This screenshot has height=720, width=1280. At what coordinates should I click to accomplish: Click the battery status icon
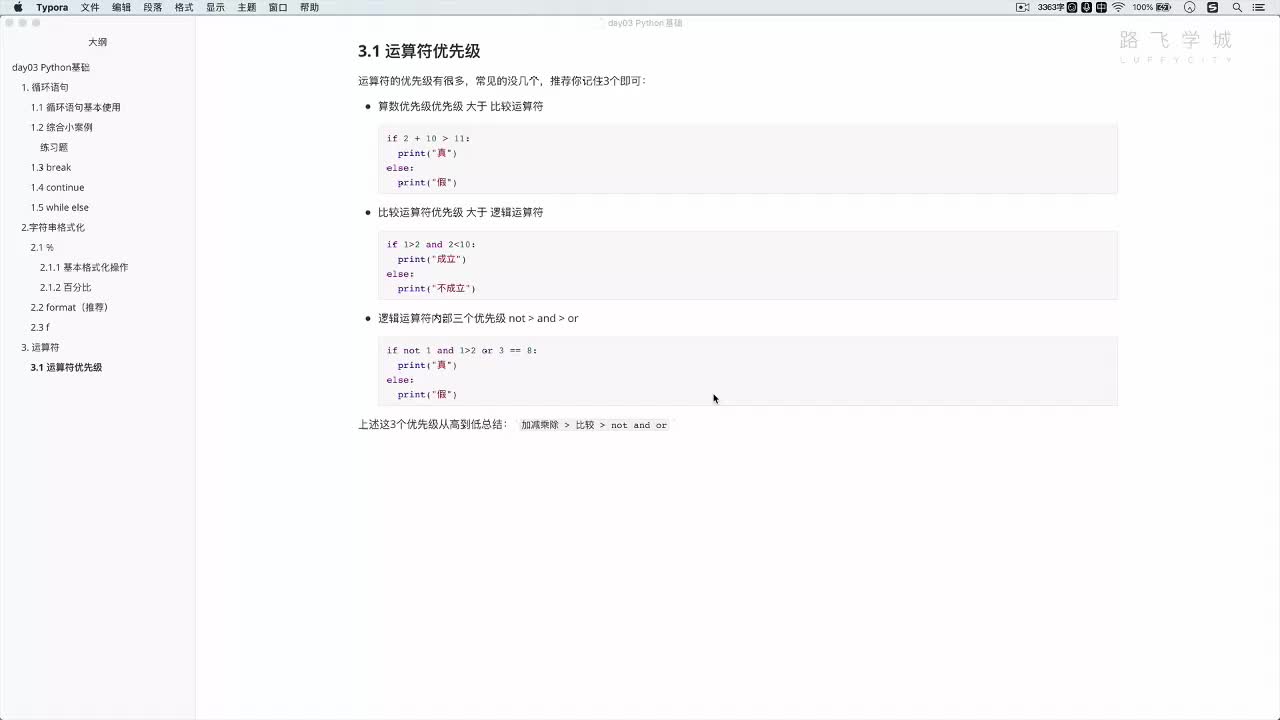(1164, 7)
